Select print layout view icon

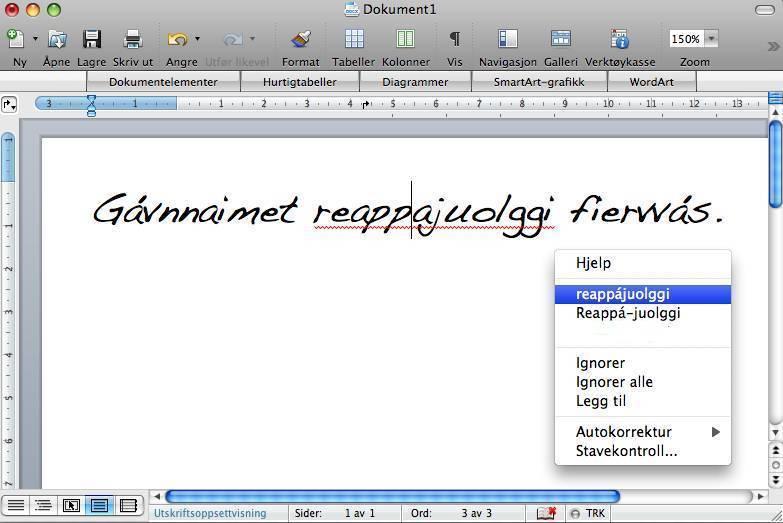pyautogui.click(x=99, y=506)
